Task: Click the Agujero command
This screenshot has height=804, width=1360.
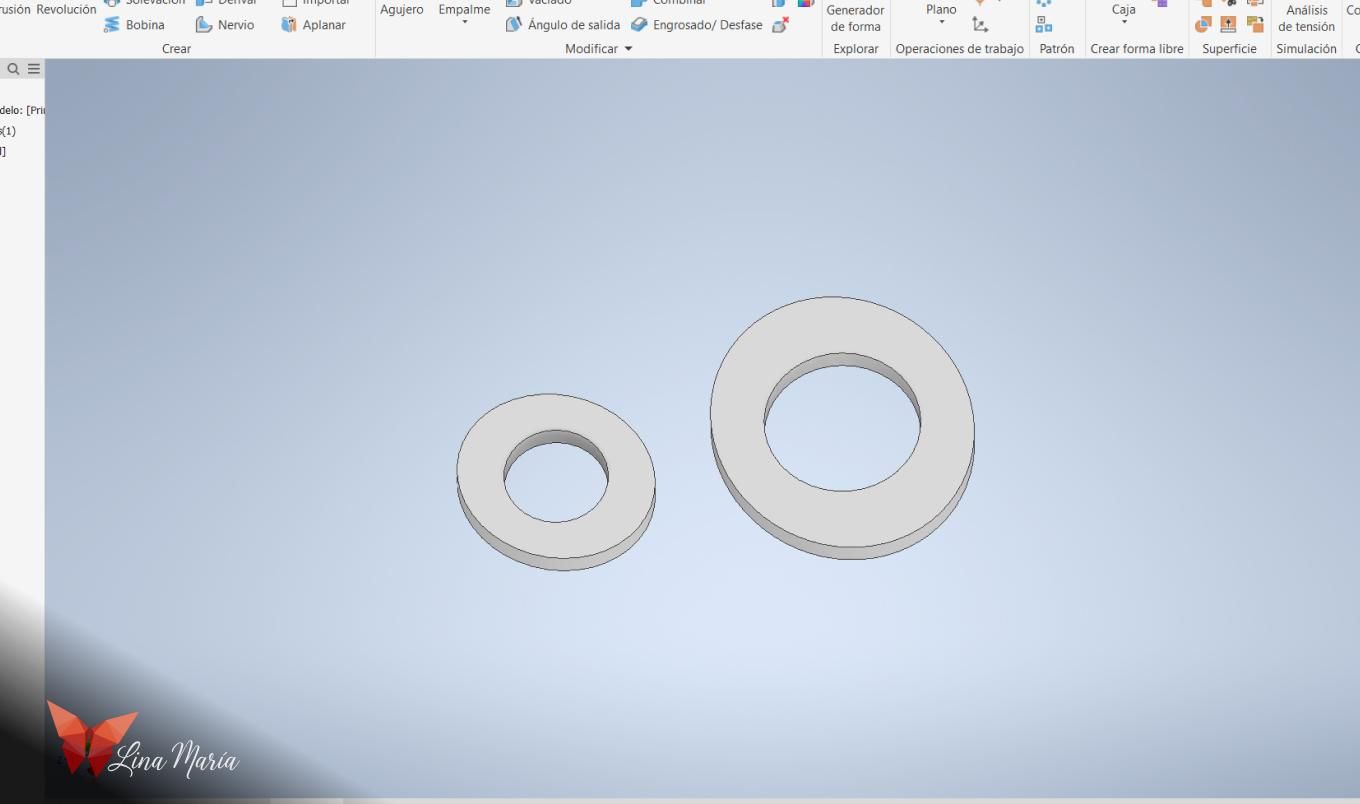Action: click(402, 9)
